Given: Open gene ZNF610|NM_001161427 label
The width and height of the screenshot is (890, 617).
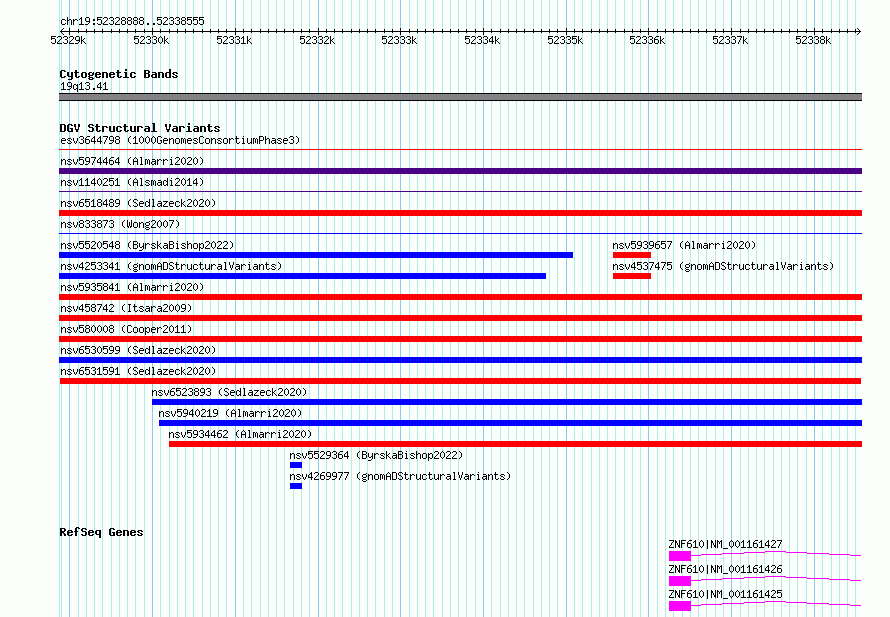Looking at the screenshot, I should pos(725,544).
